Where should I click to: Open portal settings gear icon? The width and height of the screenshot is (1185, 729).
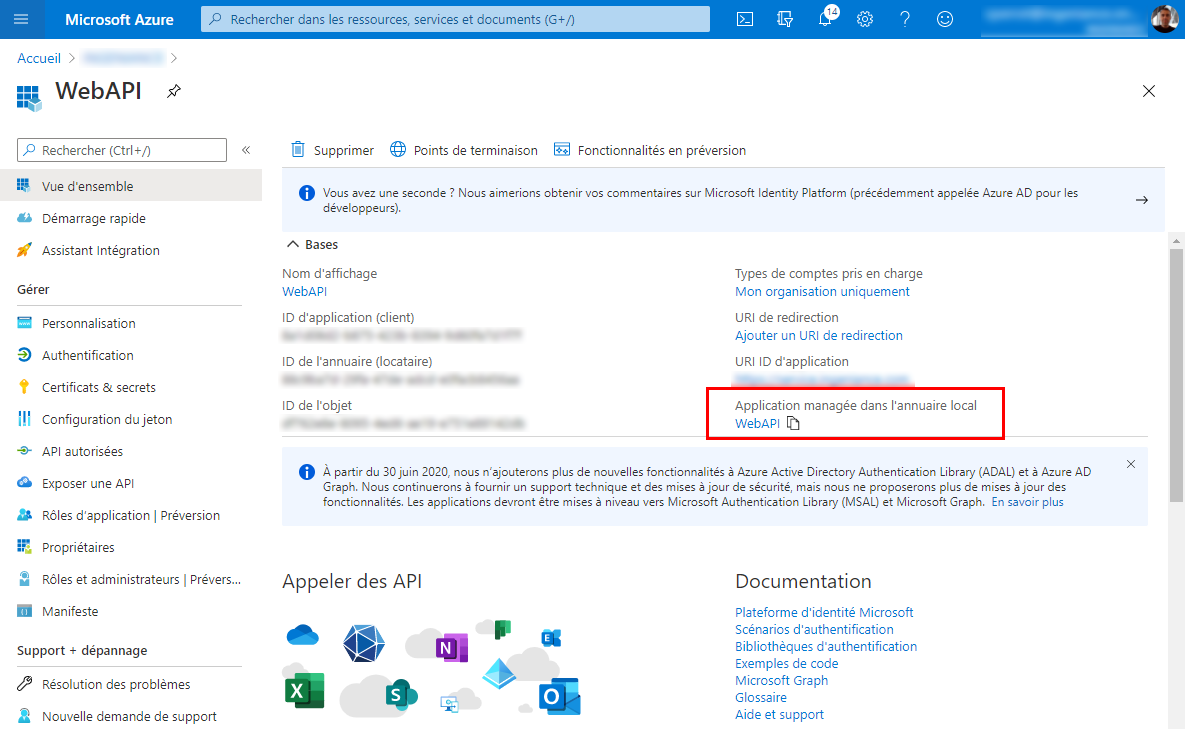pos(865,19)
